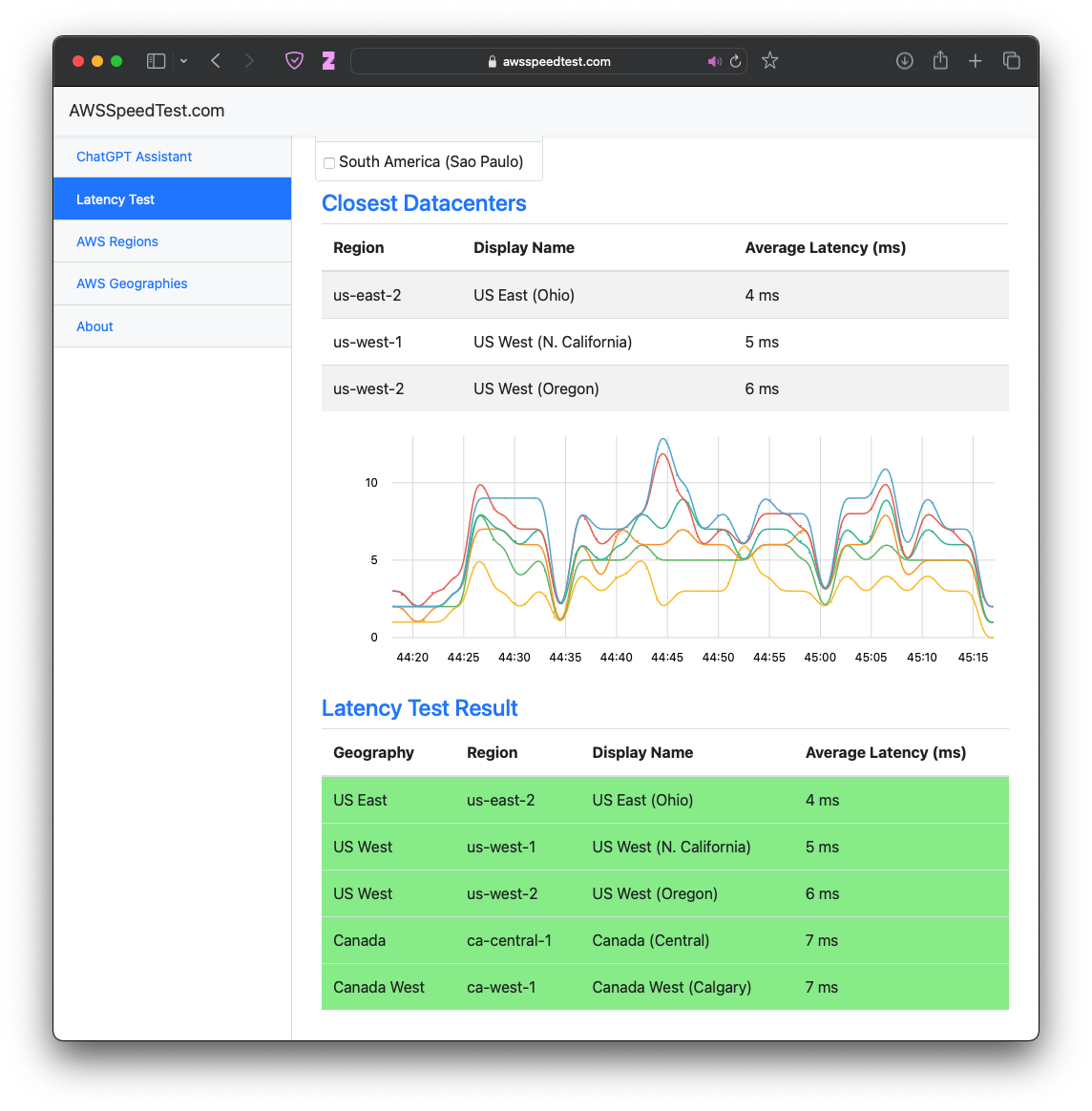The width and height of the screenshot is (1092, 1111).
Task: Click Canada West (Calgary) in the results
Action: click(x=672, y=987)
